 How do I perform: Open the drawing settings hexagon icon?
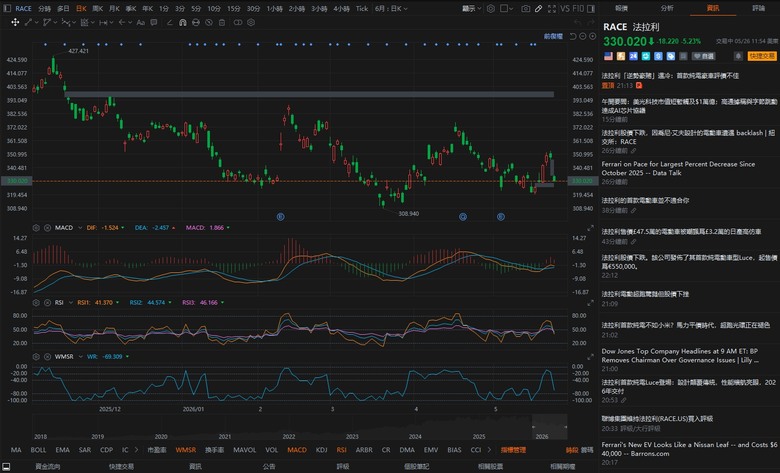click(x=251, y=22)
